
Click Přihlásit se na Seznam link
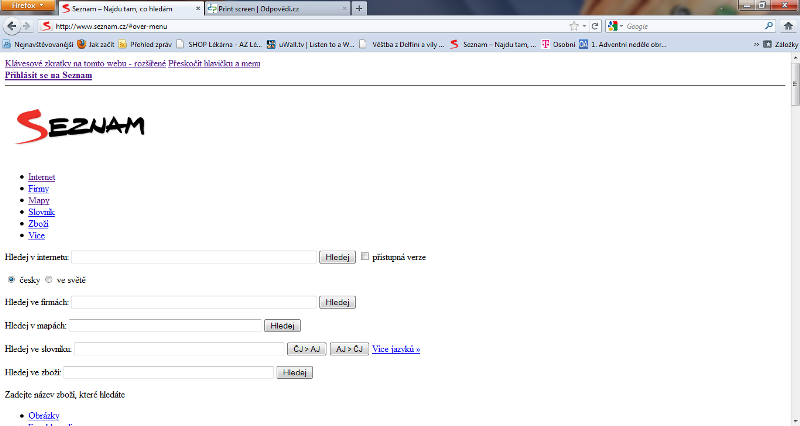[x=48, y=75]
